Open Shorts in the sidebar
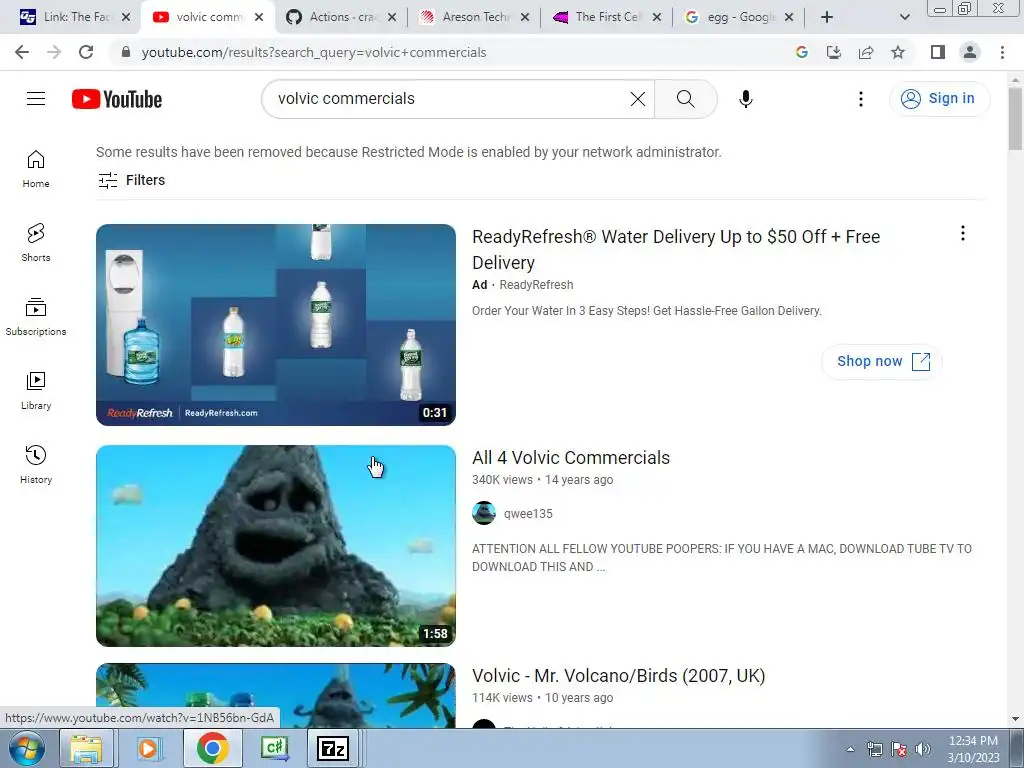1024x768 pixels. 36,243
